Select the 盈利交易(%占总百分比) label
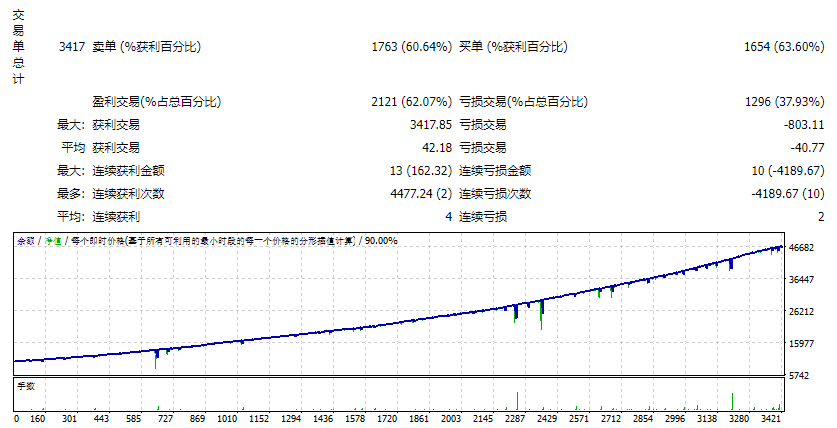 click(x=156, y=101)
